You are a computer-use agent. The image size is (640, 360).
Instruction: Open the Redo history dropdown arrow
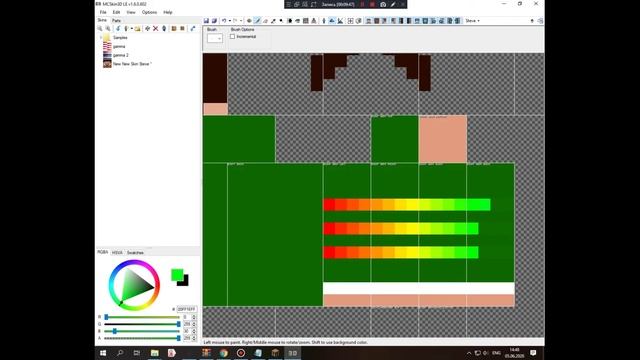[x=241, y=21]
